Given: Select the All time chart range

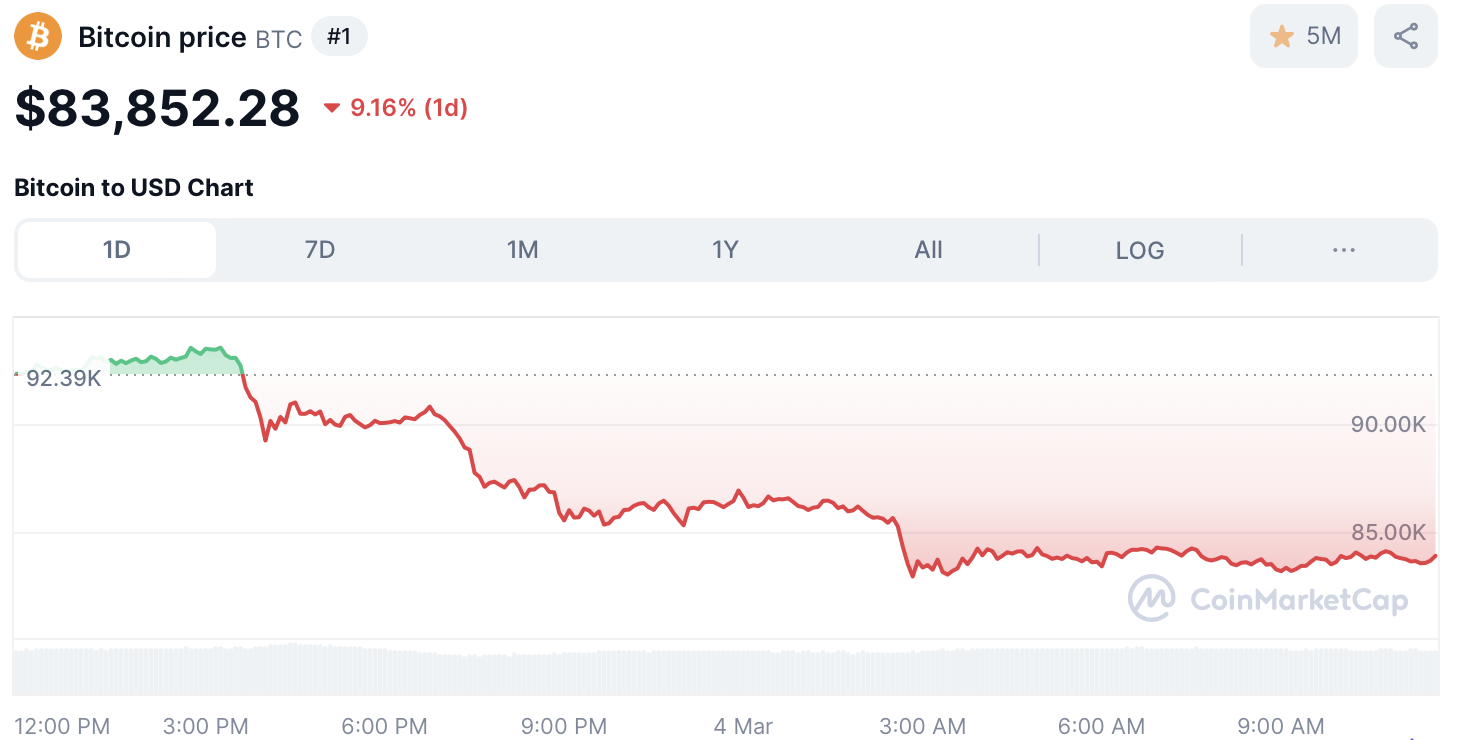Looking at the screenshot, I should pos(928,250).
